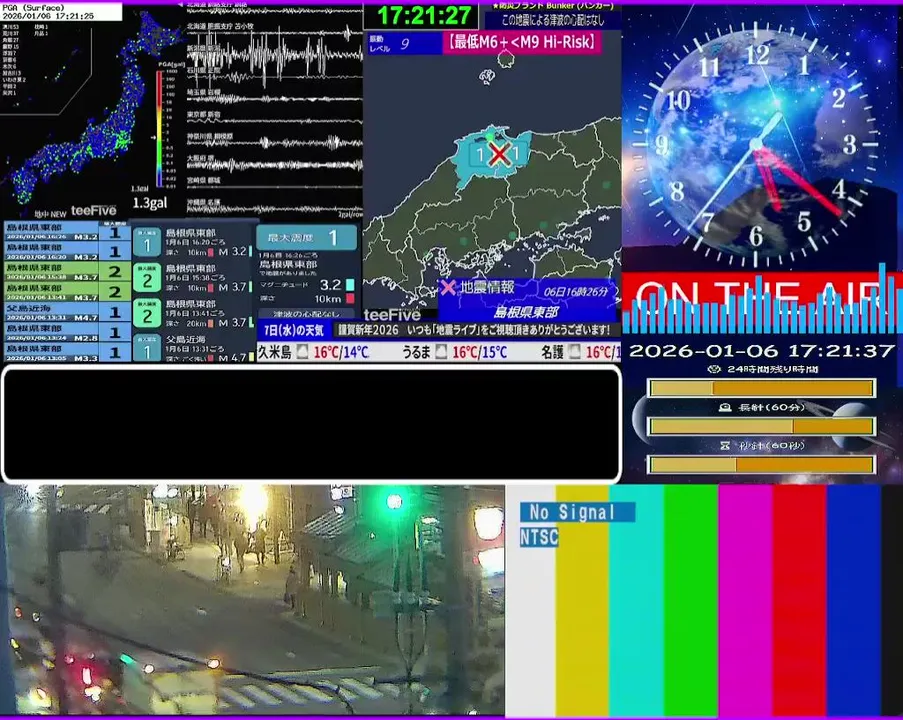Click the cyan color bar in the test pattern

point(636,600)
